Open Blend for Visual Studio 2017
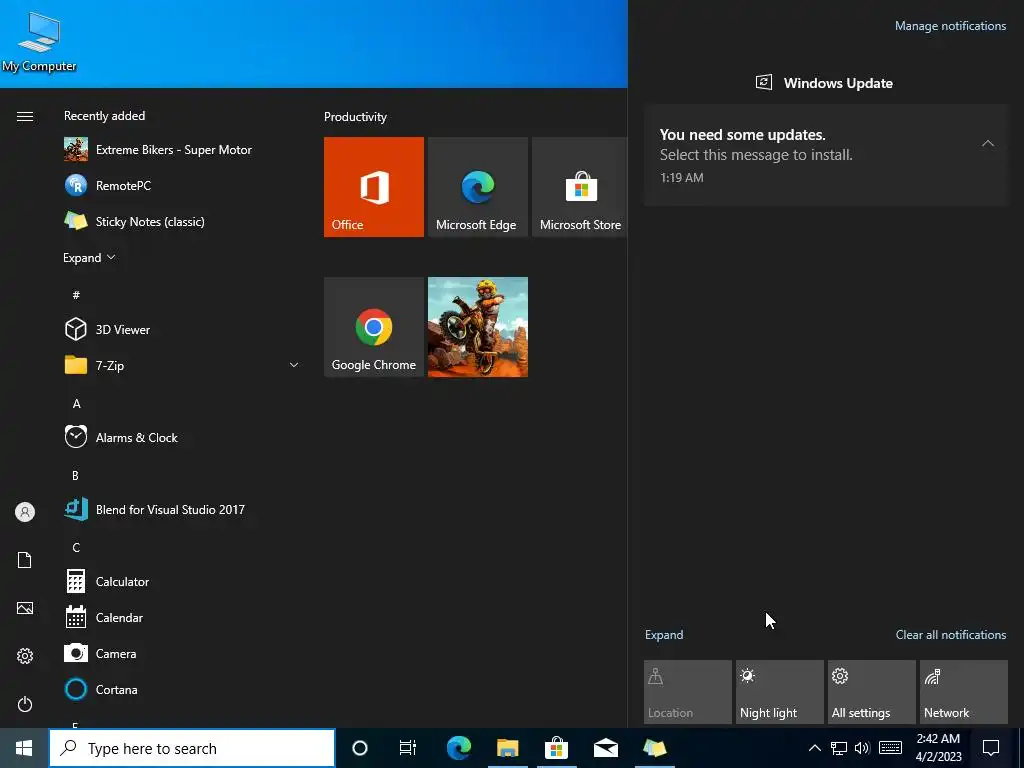The height and width of the screenshot is (768, 1024). pos(183,509)
